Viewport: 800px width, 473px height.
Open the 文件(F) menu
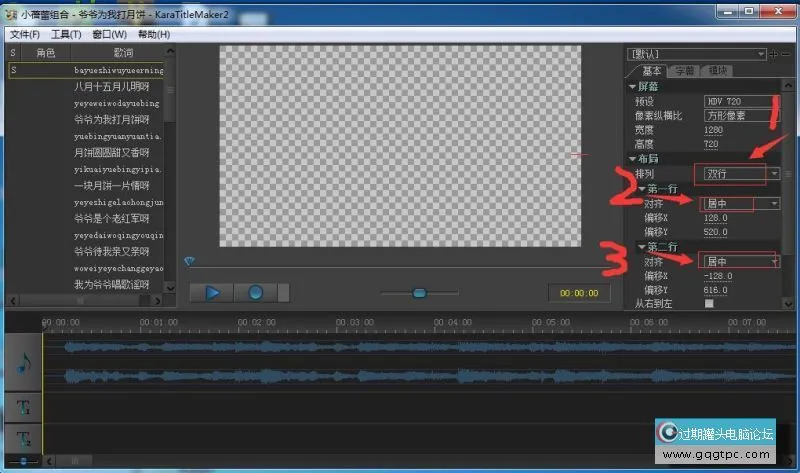click(x=25, y=34)
